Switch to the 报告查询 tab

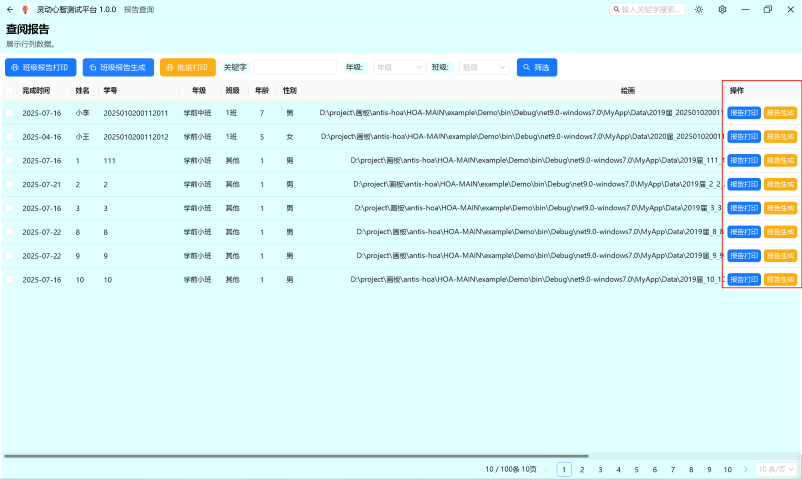coord(139,9)
